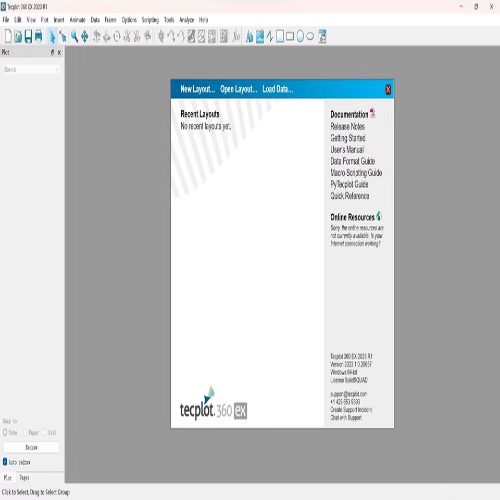Select the Paper snap radio button

point(25,432)
